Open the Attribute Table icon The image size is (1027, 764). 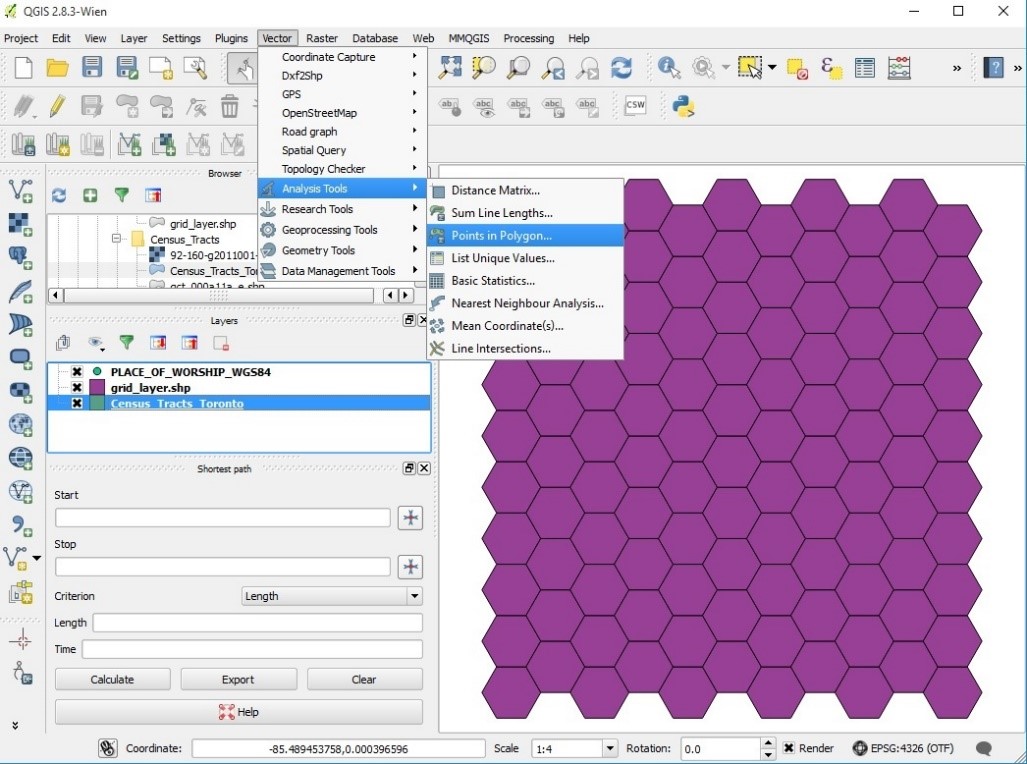864,67
